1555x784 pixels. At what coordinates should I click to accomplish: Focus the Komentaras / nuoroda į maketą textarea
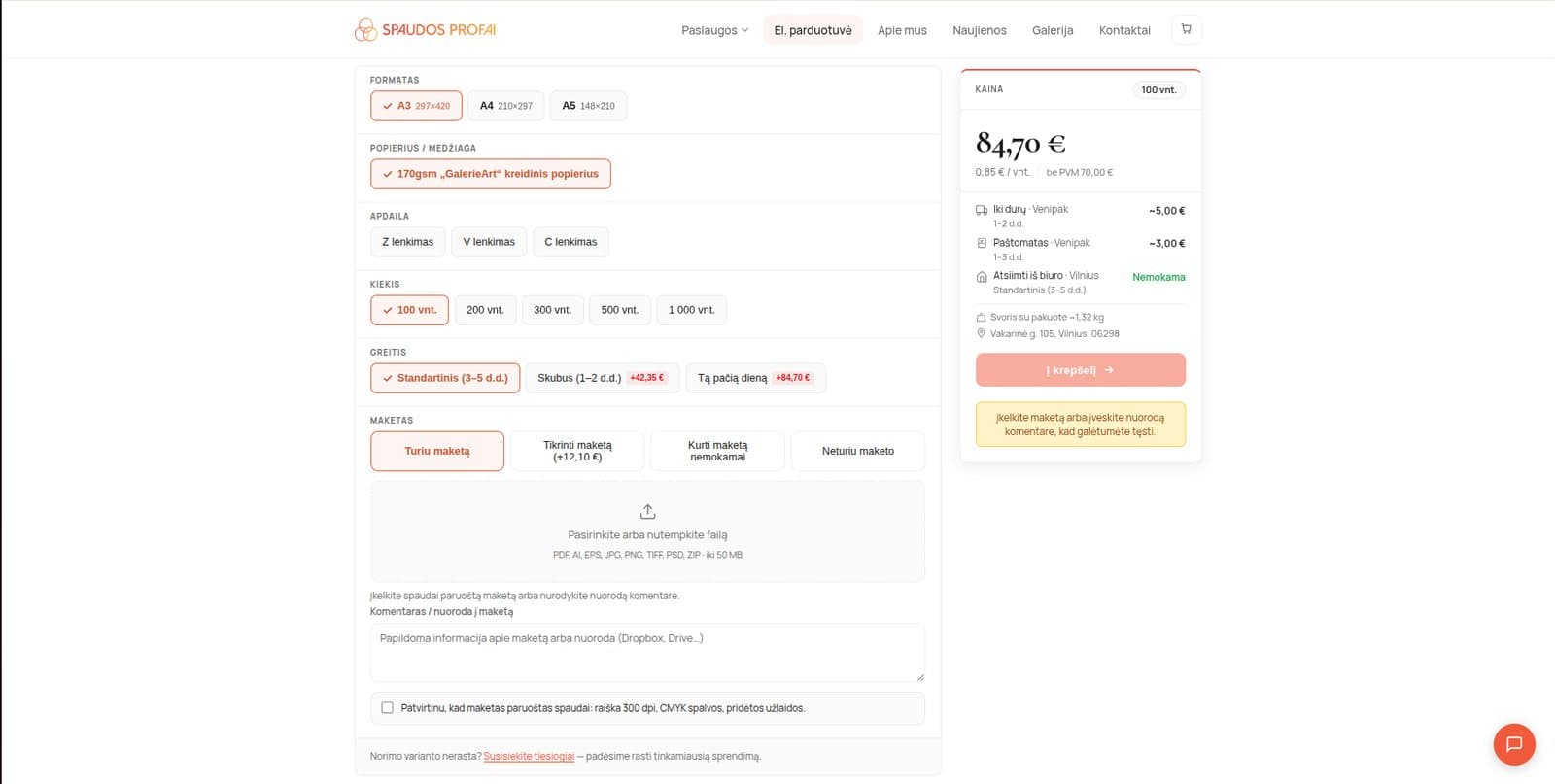click(647, 652)
